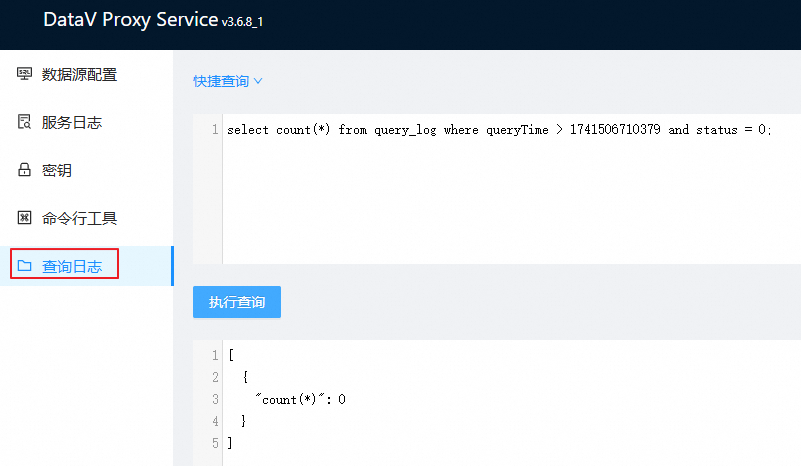The image size is (801, 466).
Task: Click the 执行查询 button
Action: tap(237, 302)
